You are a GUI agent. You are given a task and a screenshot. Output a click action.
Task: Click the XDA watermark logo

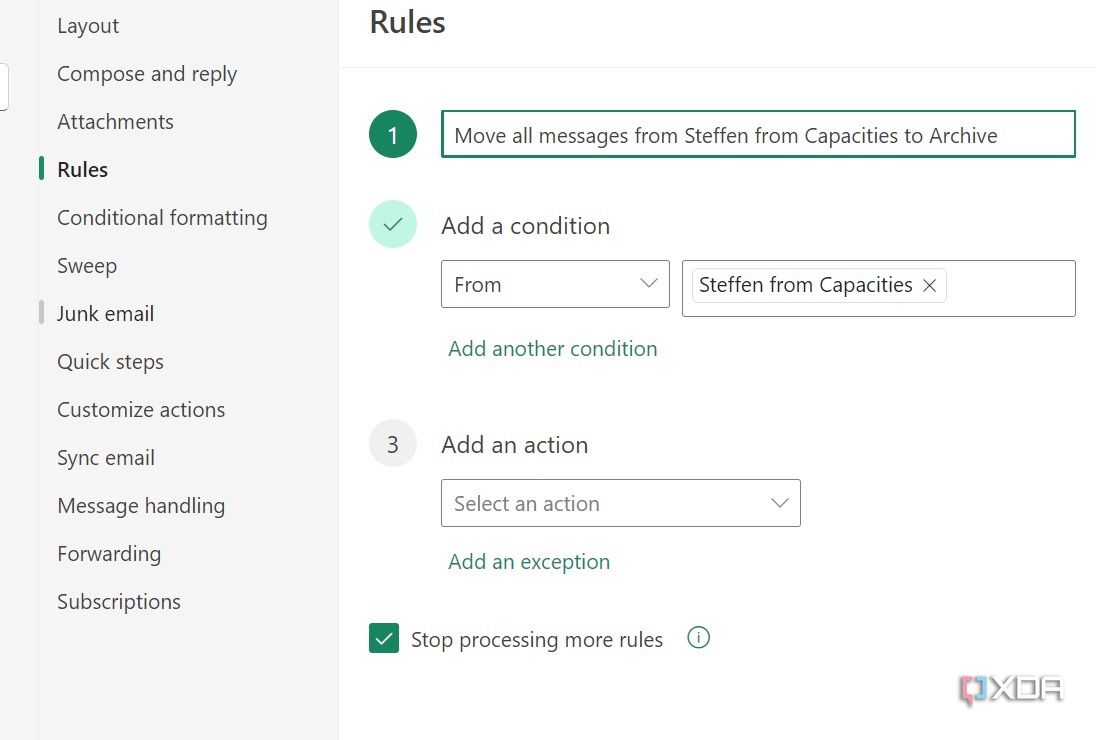(1010, 689)
